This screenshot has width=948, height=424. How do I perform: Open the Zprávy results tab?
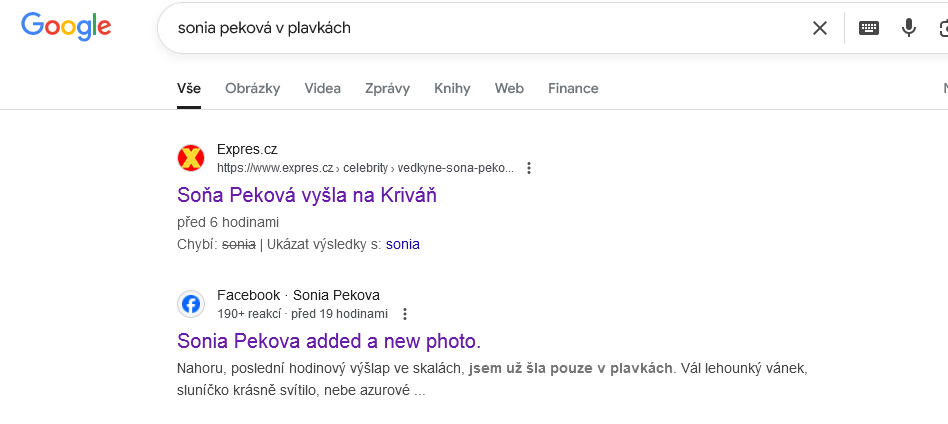(388, 88)
